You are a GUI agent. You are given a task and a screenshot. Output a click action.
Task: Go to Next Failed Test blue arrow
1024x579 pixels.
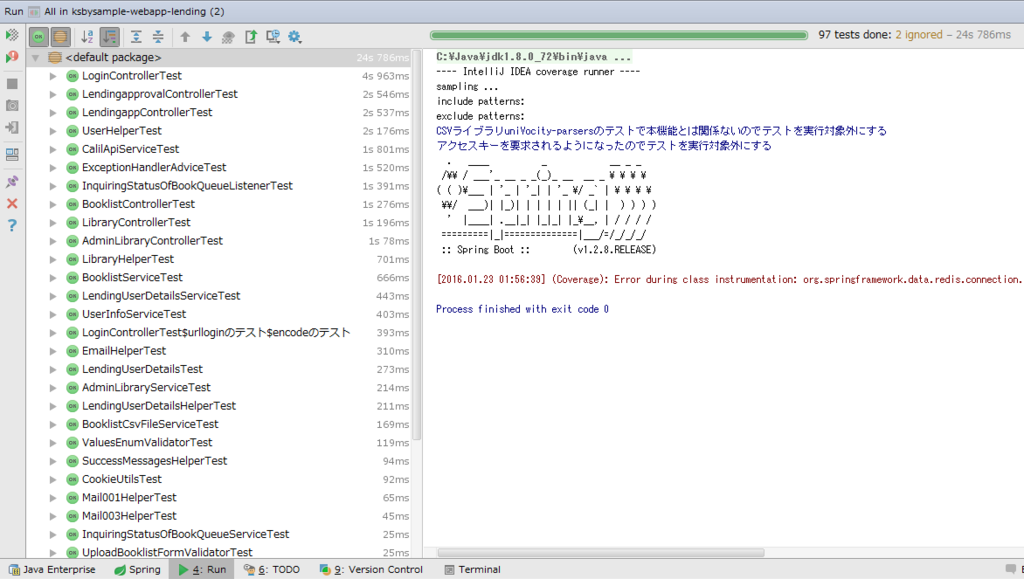pos(206,37)
